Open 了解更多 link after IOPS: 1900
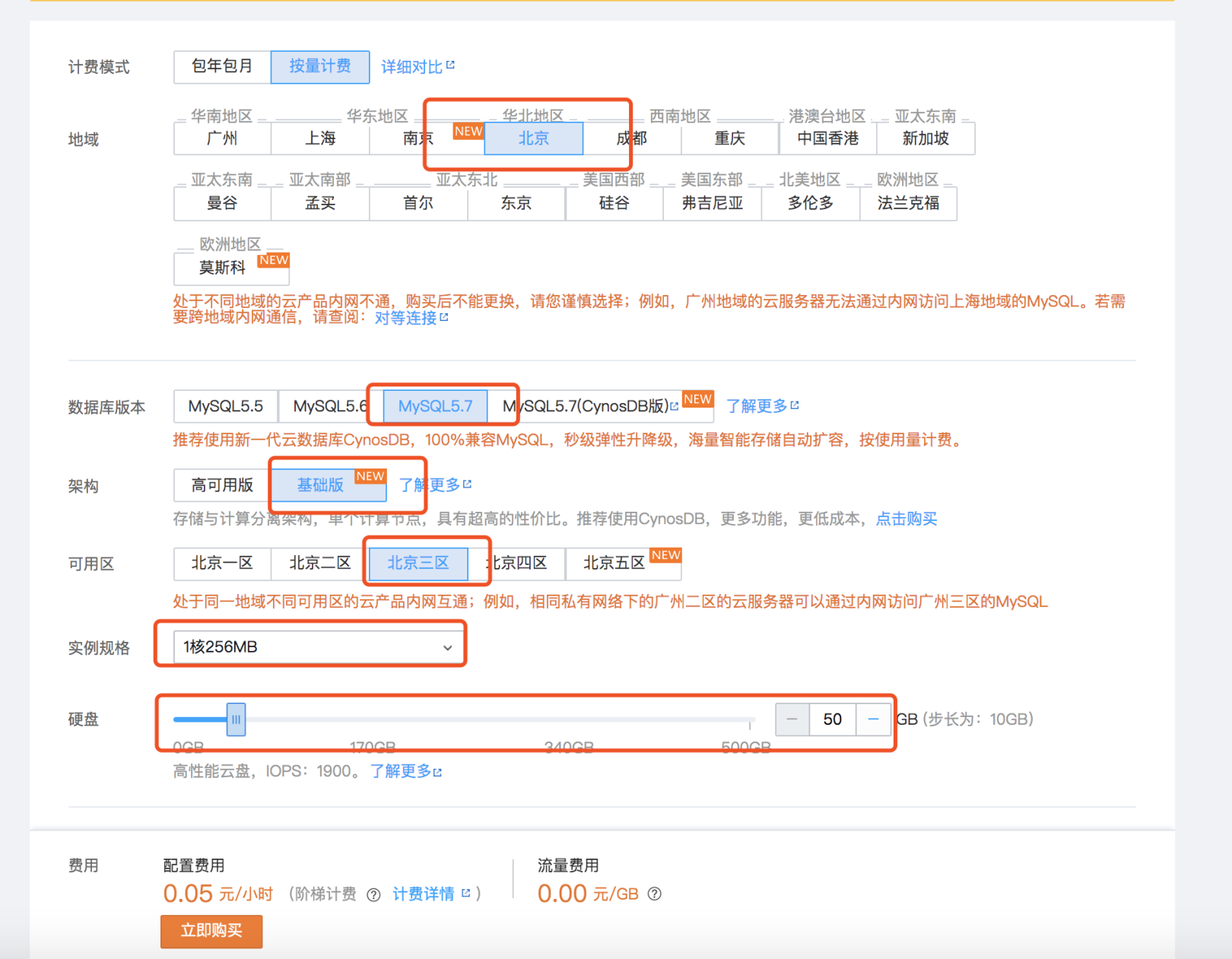The width and height of the screenshot is (1232, 959). pos(406,772)
